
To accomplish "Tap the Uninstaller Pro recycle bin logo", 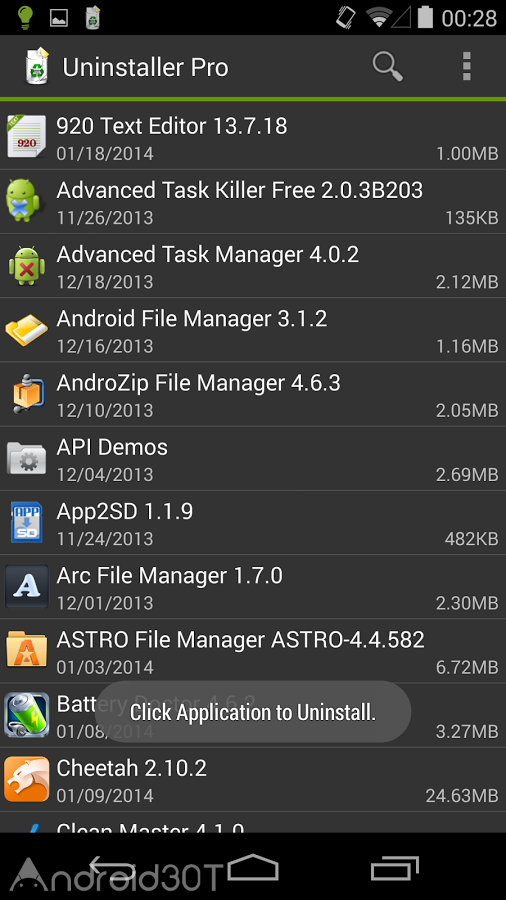I will (x=37, y=67).
